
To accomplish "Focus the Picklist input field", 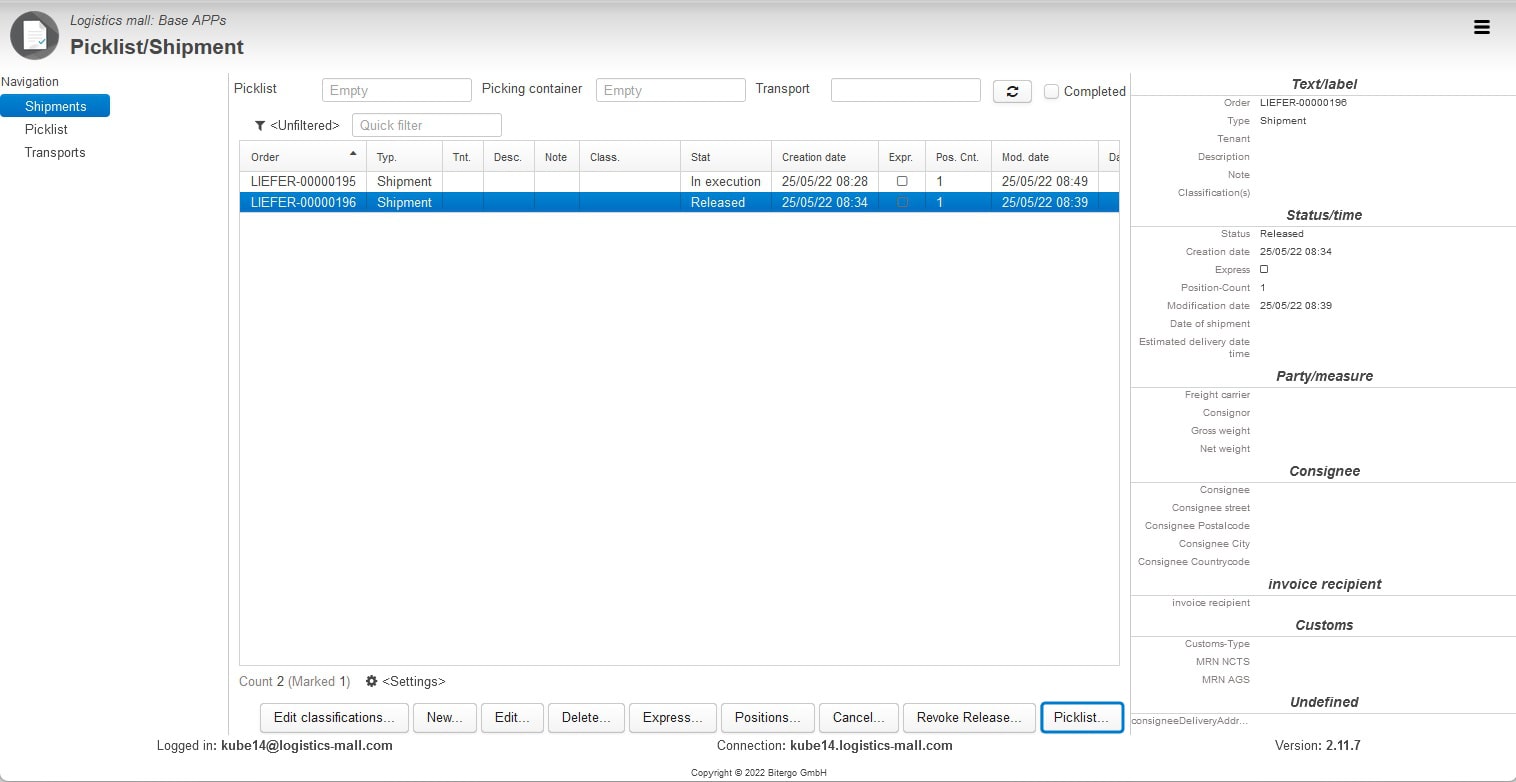I will (397, 90).
